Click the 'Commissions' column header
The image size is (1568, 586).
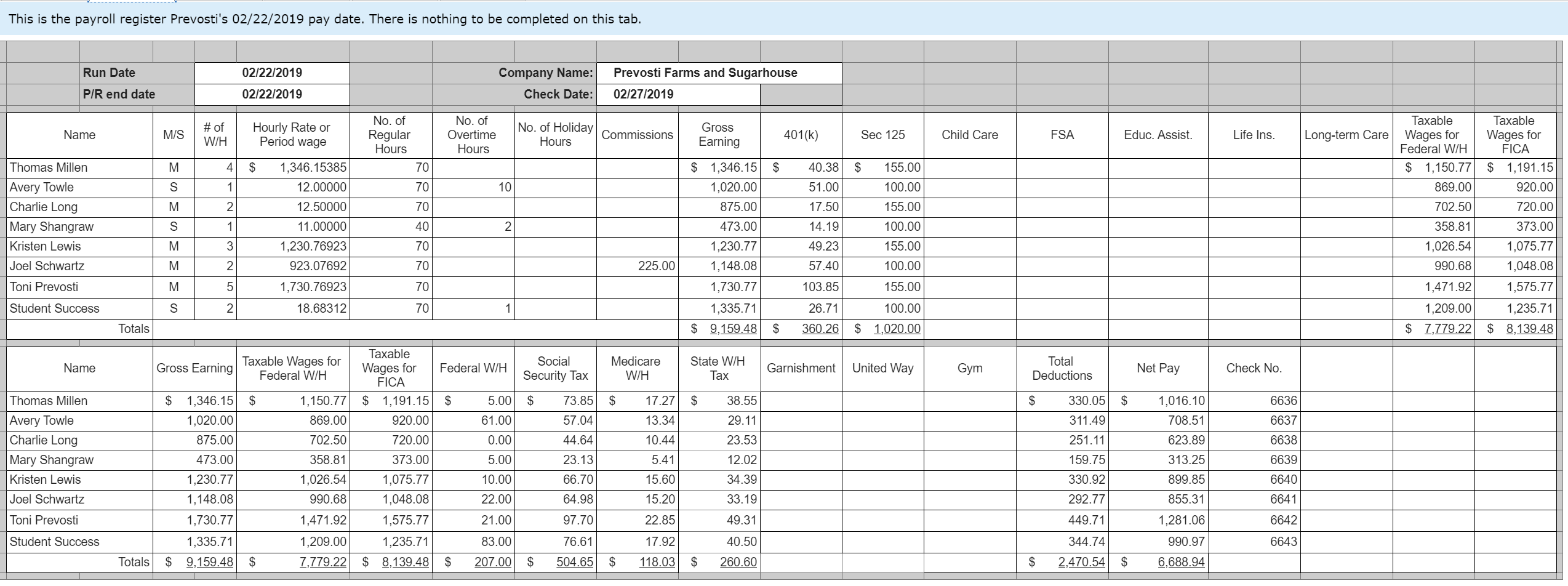click(638, 135)
